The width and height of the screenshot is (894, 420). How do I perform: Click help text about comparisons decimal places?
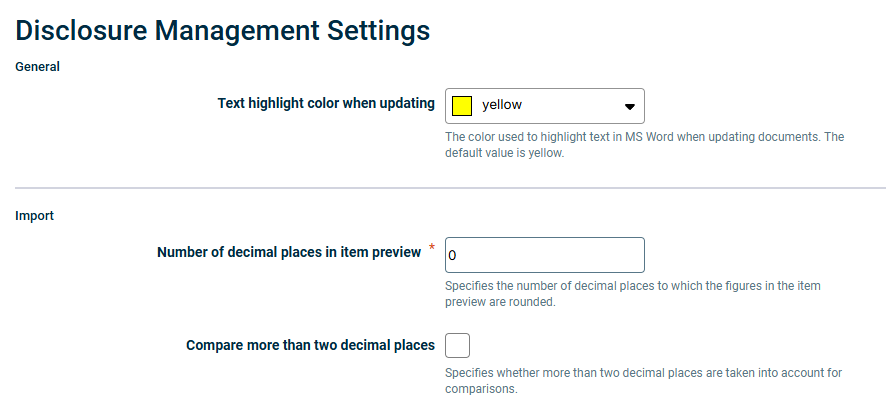(x=644, y=381)
